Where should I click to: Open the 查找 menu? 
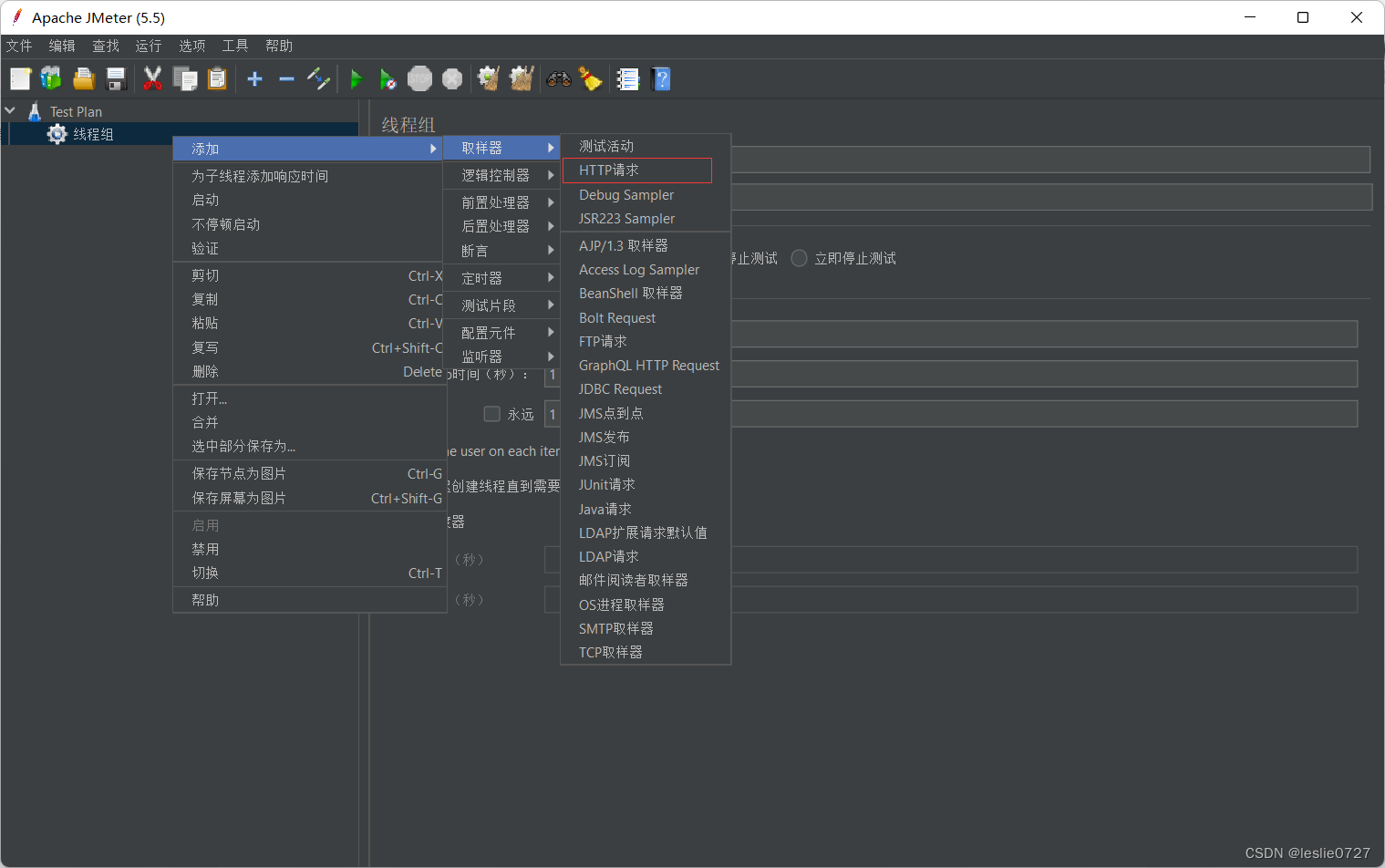click(x=106, y=46)
